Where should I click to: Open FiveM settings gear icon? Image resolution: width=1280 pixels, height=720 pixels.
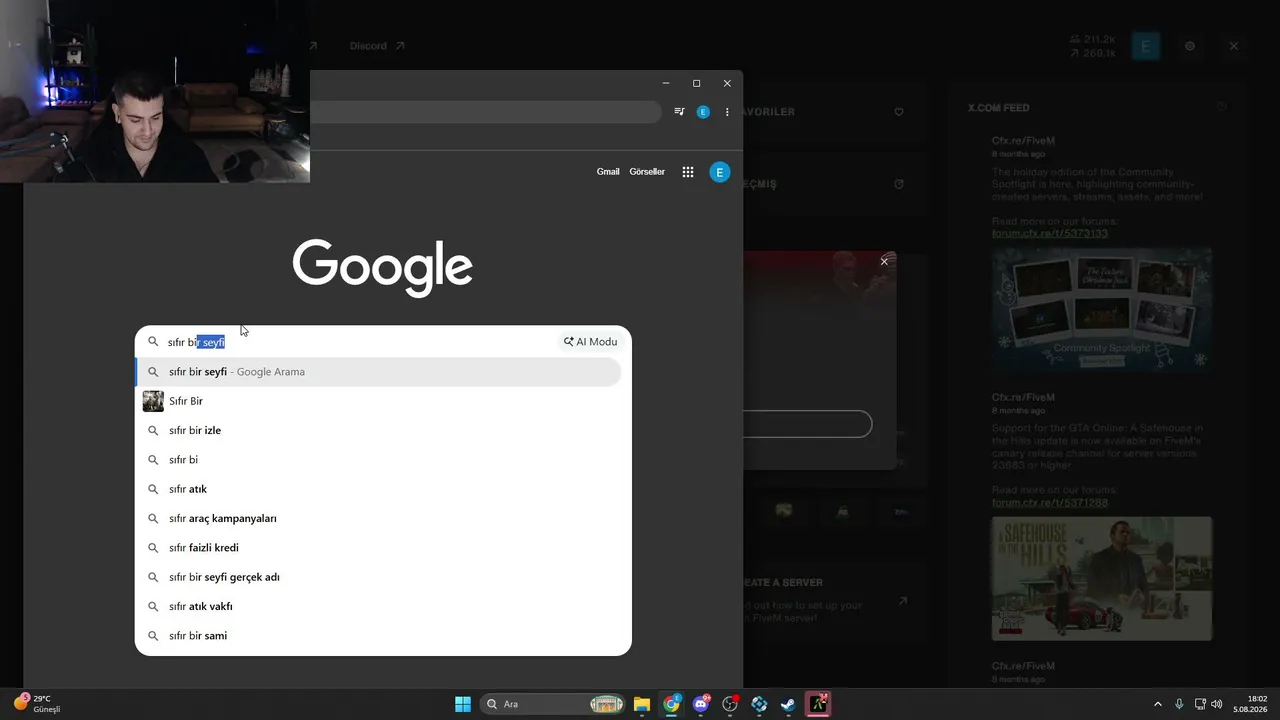[x=1190, y=46]
